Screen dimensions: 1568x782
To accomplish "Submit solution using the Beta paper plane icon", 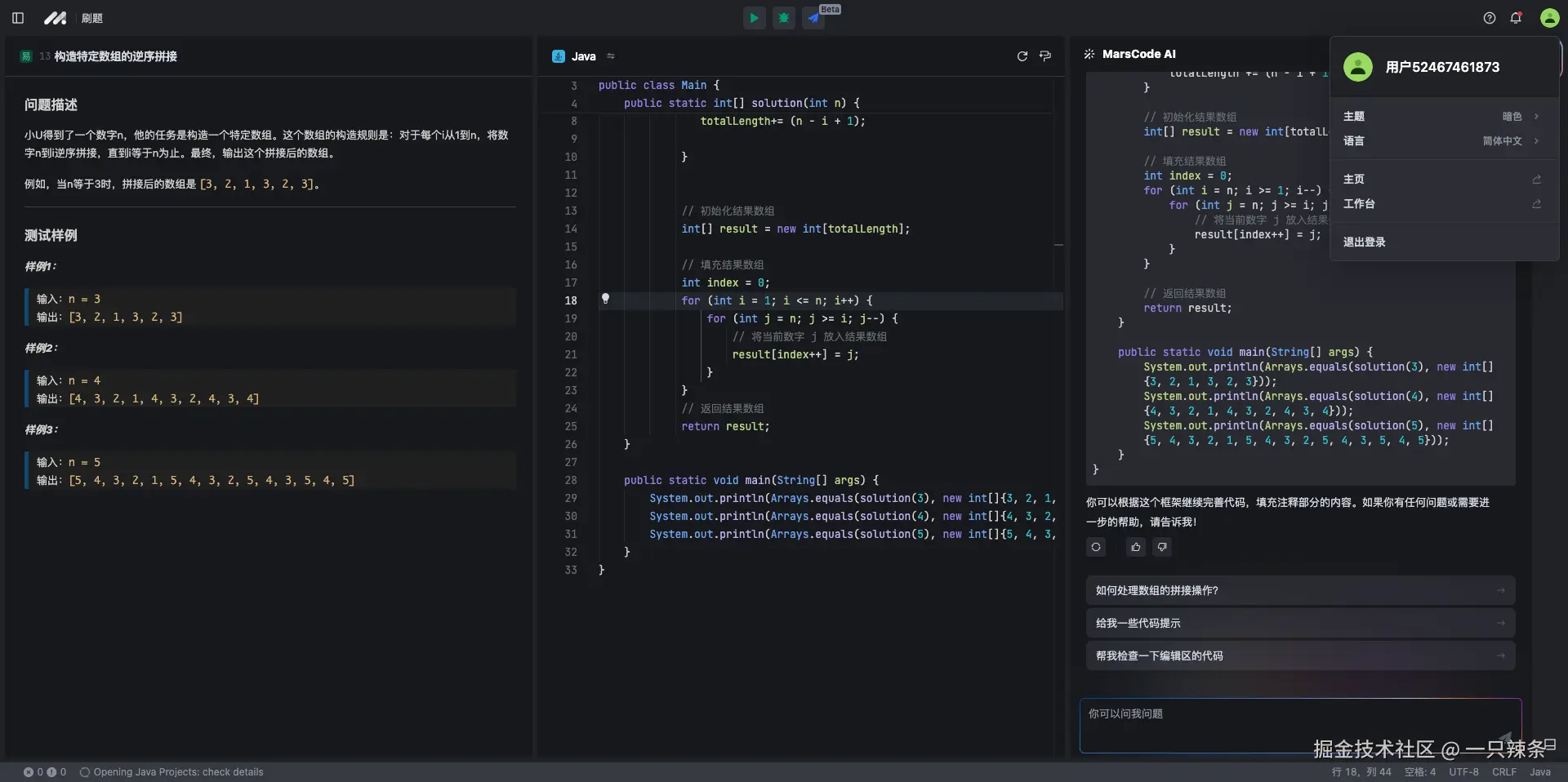I will click(813, 18).
